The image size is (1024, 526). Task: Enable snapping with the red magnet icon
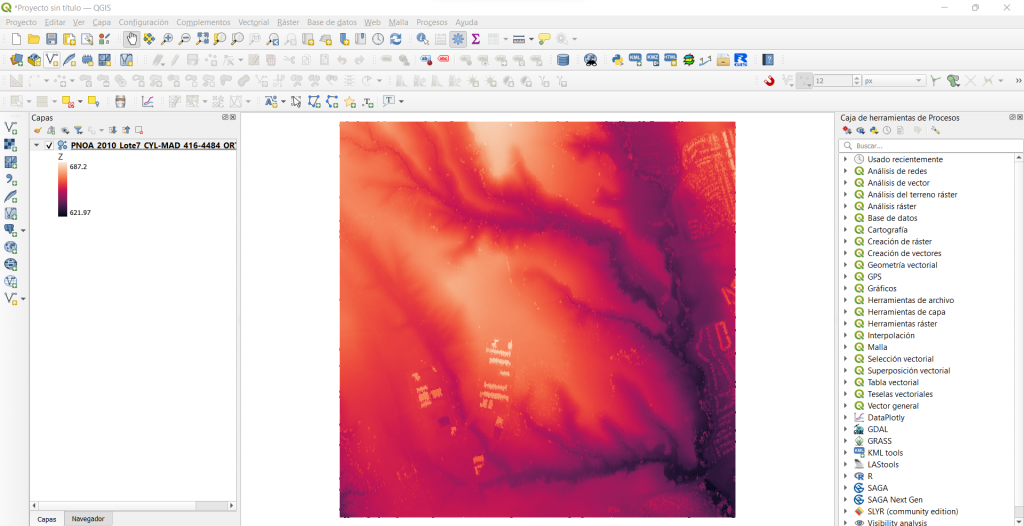click(x=769, y=81)
